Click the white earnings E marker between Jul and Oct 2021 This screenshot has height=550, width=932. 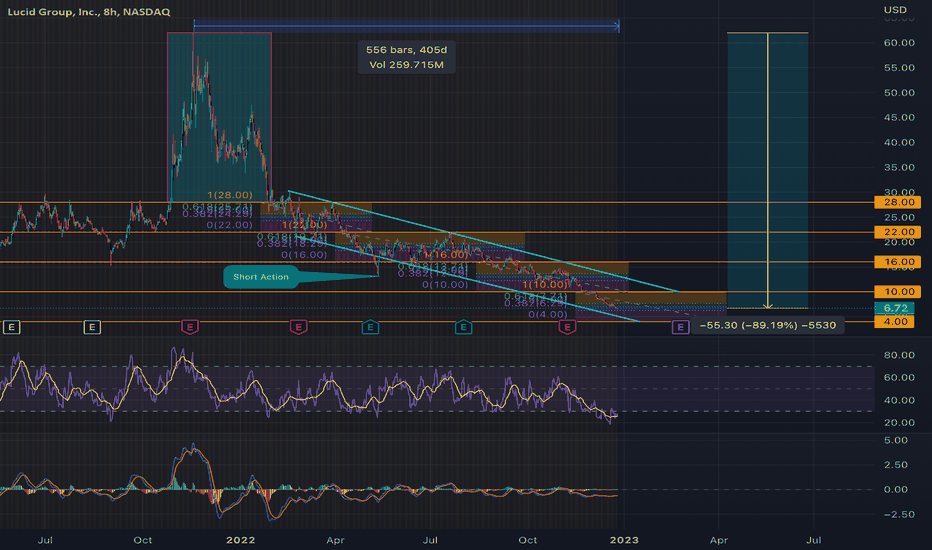coord(92,326)
